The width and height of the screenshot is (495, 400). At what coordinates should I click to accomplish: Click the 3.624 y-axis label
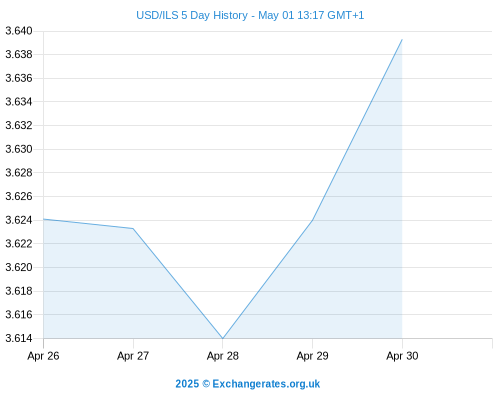click(19, 220)
